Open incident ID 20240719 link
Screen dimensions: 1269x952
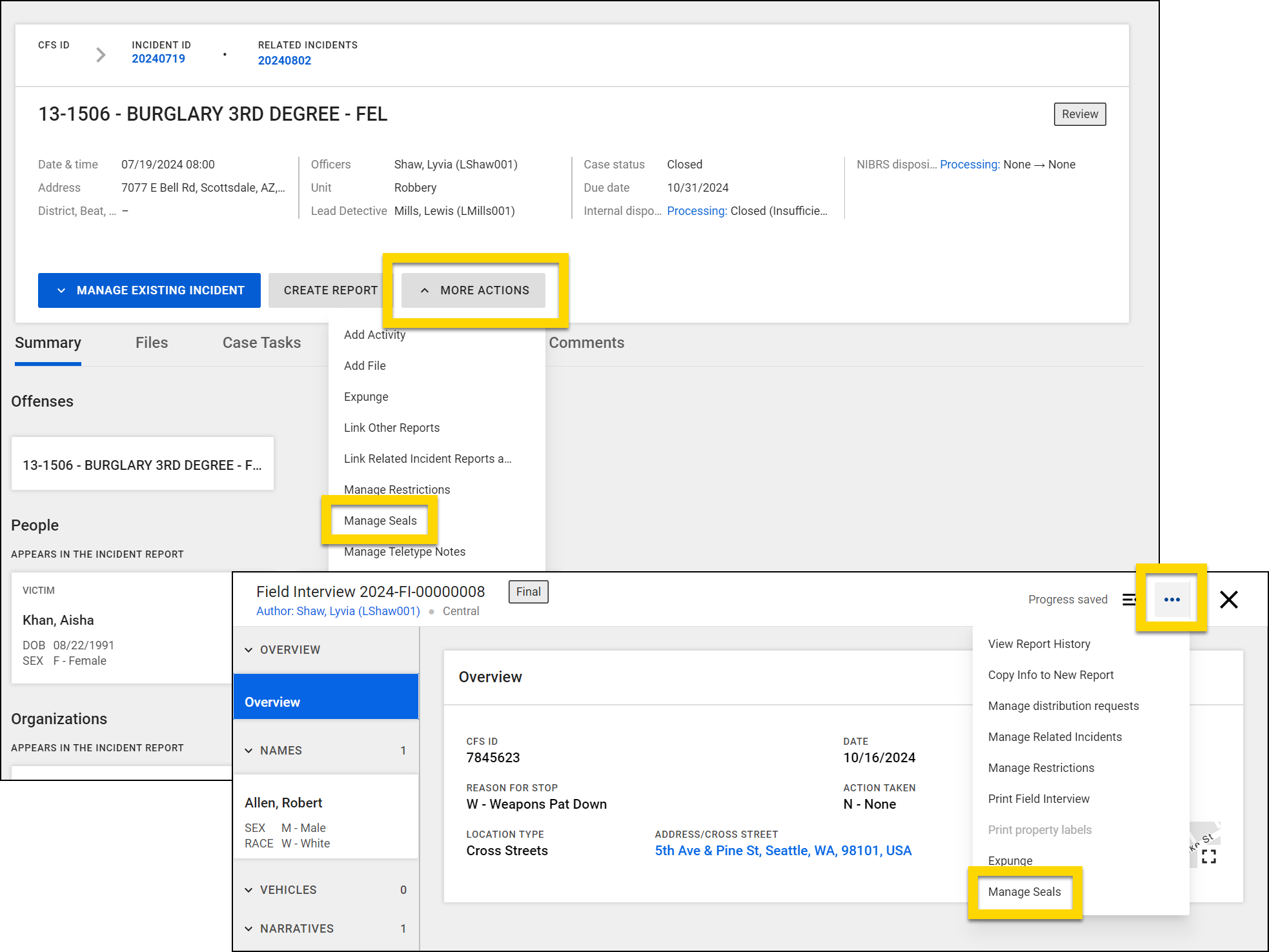pyautogui.click(x=158, y=59)
